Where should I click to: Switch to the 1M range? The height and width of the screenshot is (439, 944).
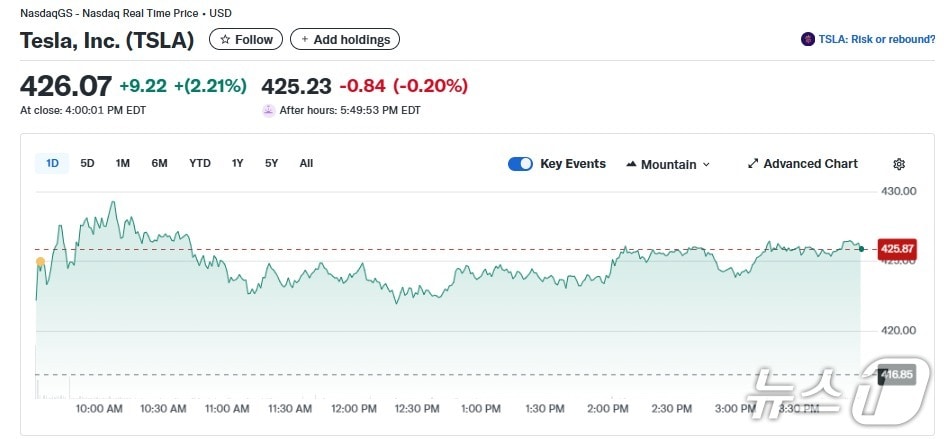[x=122, y=163]
